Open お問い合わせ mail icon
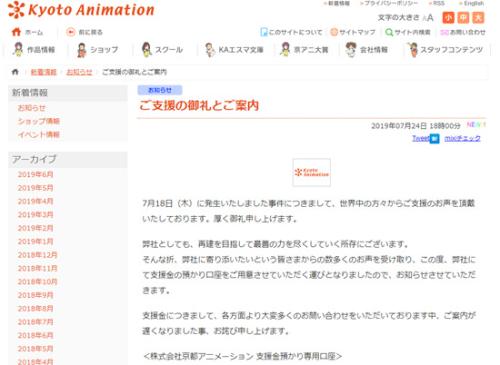 444,32
